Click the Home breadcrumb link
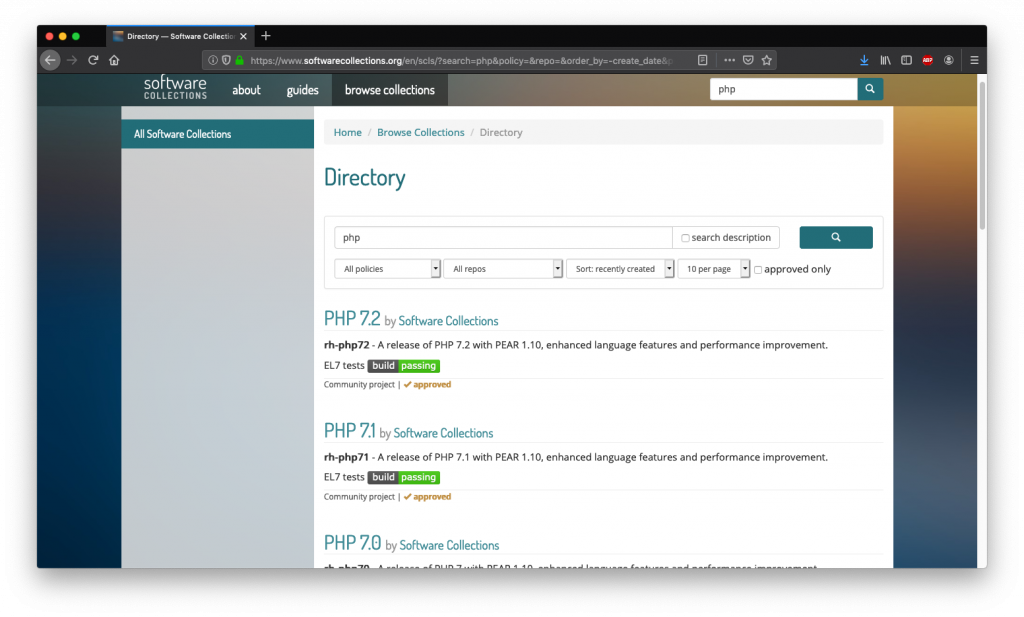The image size is (1024, 617). (x=347, y=133)
